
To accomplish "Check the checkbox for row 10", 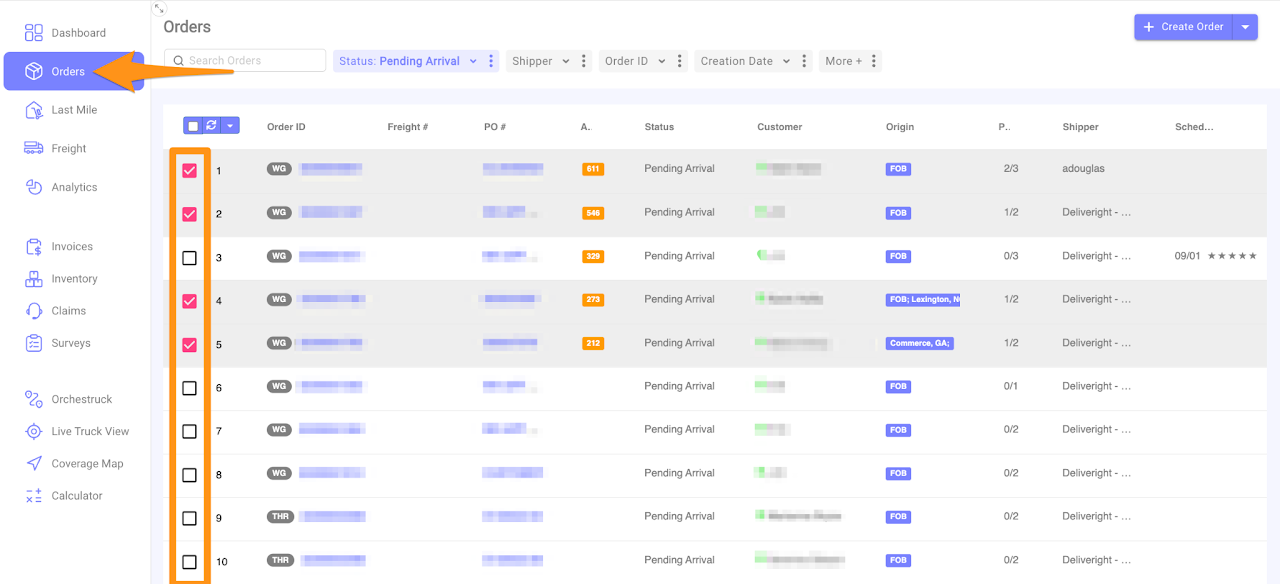I will (189, 562).
